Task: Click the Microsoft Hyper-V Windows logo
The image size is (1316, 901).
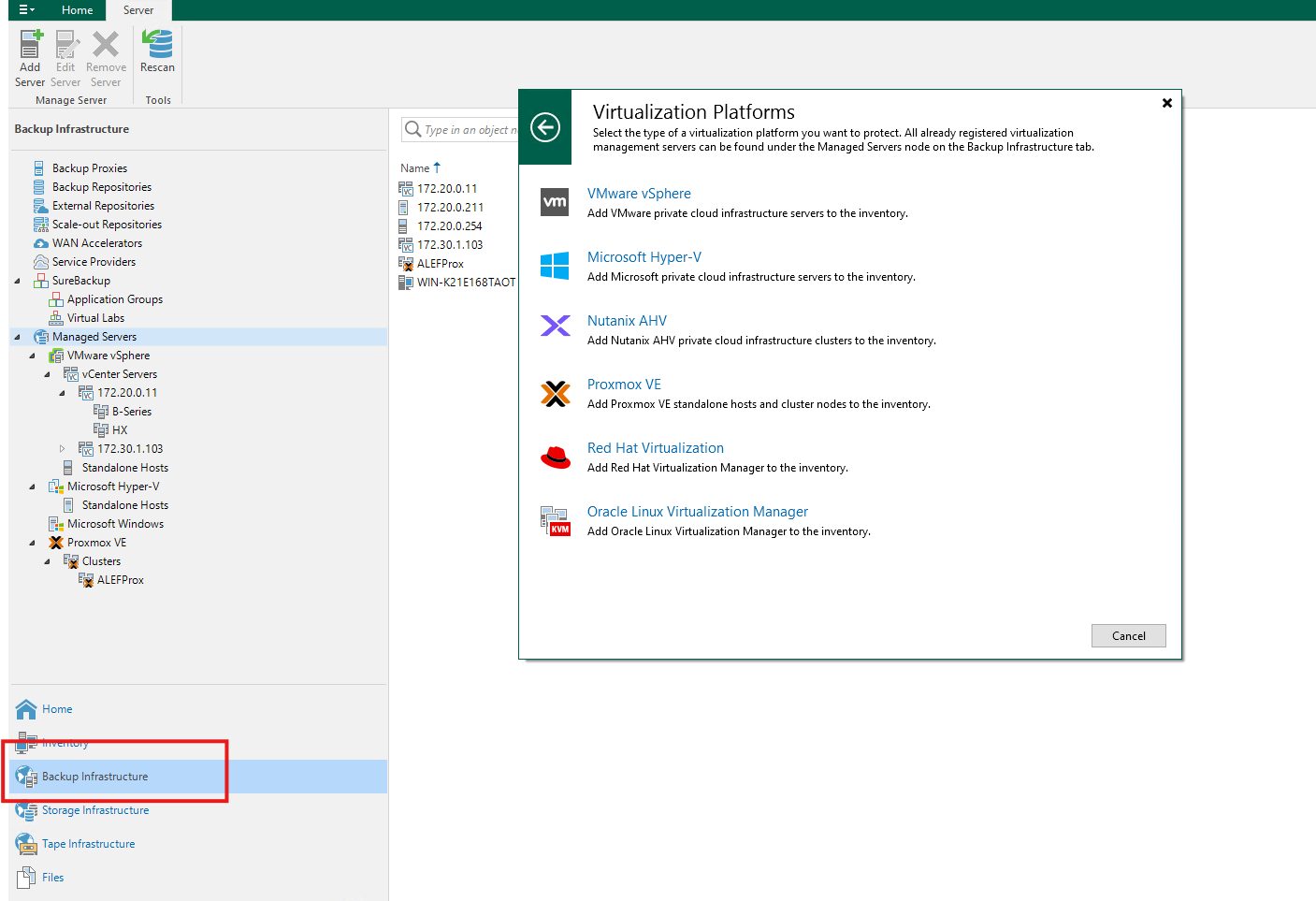Action: 555,266
